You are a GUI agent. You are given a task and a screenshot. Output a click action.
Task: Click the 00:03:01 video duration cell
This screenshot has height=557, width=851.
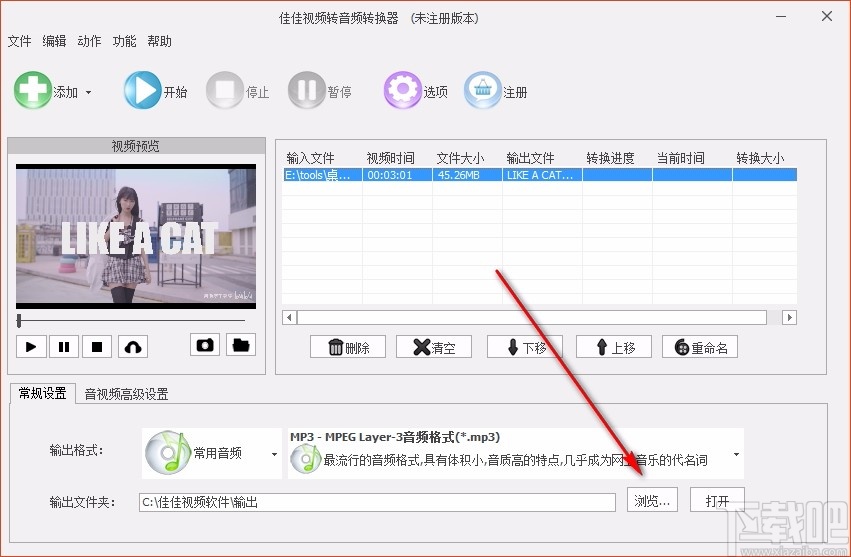pos(397,175)
